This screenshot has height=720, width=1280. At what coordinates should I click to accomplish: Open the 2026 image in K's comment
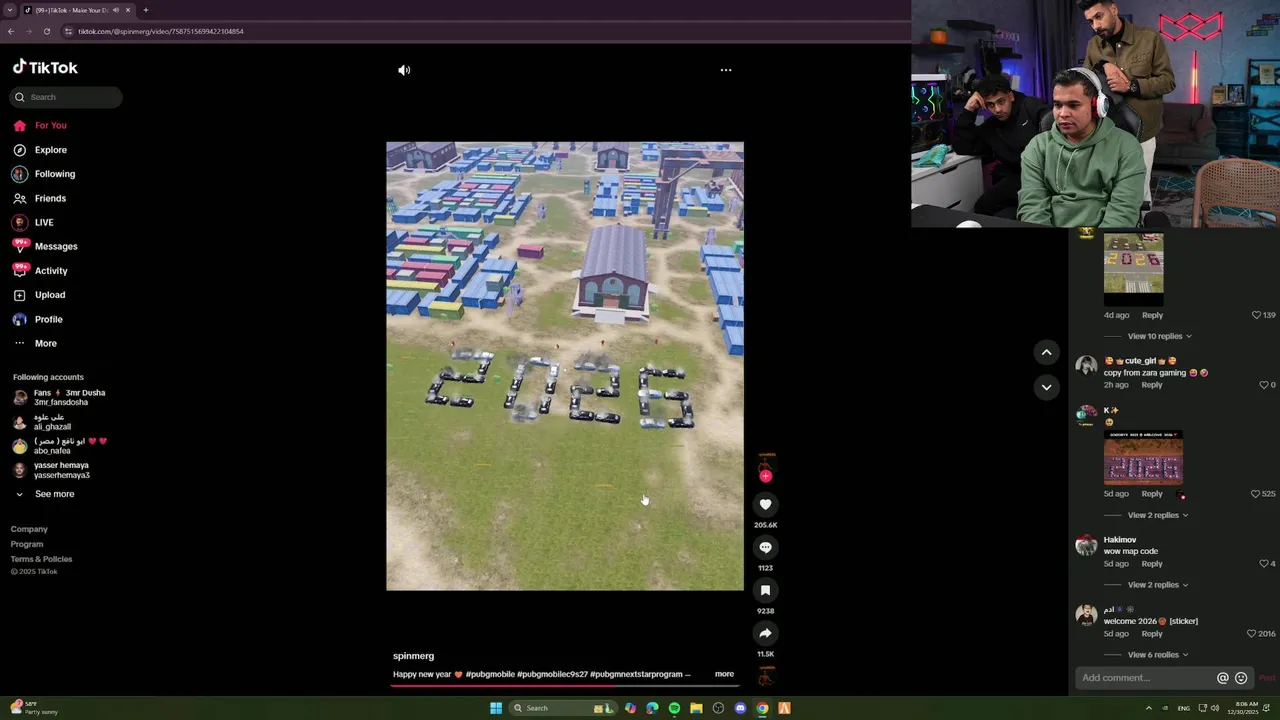tap(1143, 457)
